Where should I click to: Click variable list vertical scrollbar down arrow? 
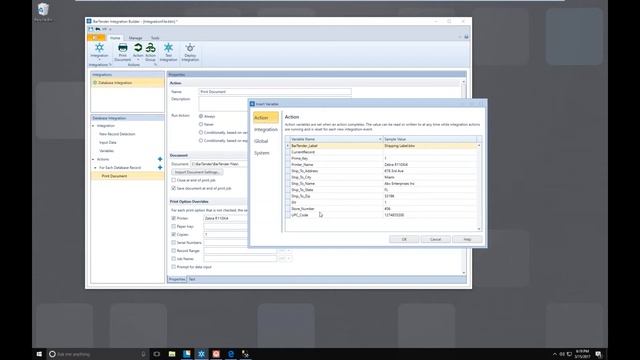[x=479, y=229]
